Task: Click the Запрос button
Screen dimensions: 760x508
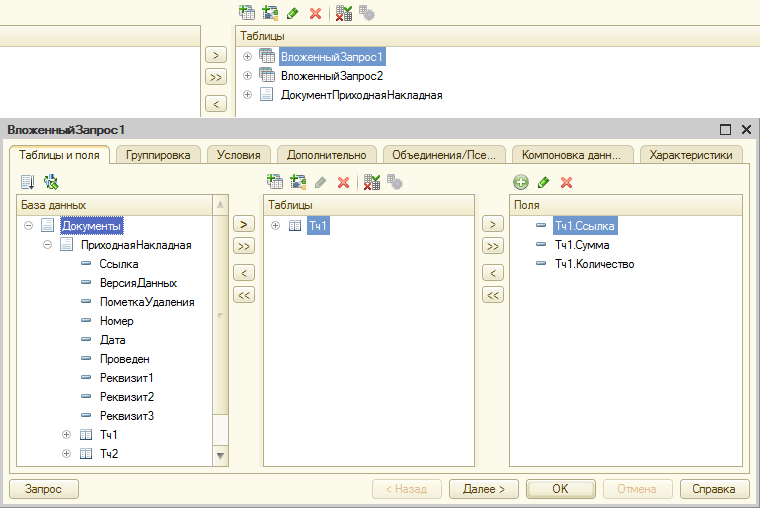Action: coord(44,489)
